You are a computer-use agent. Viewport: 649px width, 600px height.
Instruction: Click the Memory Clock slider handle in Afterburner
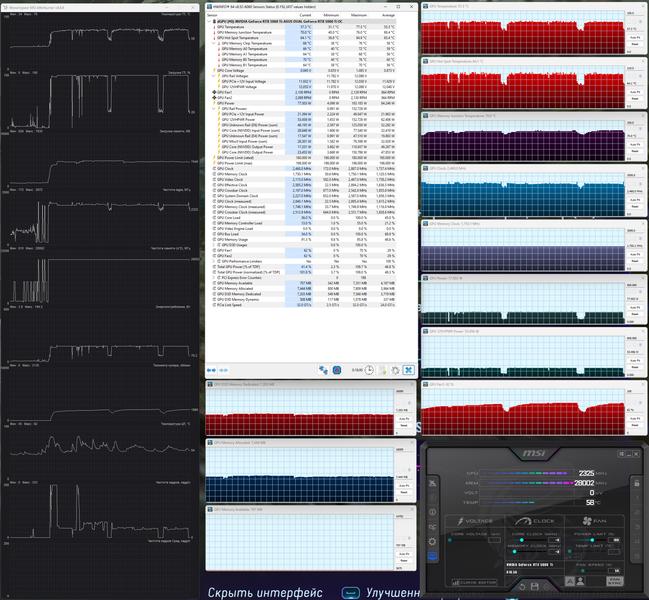[514, 552]
